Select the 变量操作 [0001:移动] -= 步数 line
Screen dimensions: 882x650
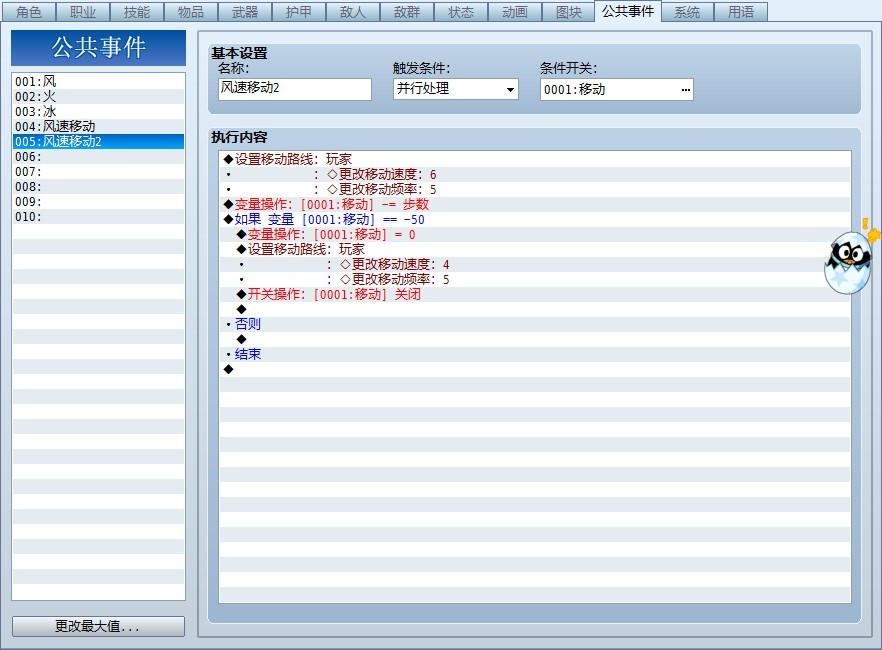(534, 204)
